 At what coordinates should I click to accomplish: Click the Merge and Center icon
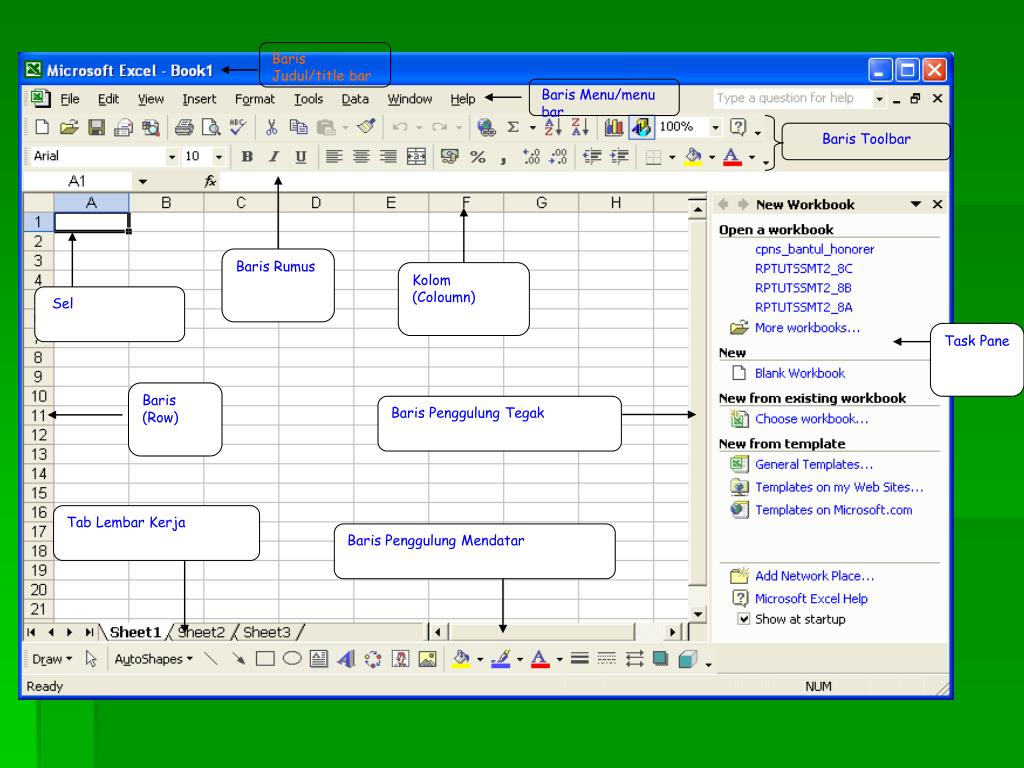point(416,156)
